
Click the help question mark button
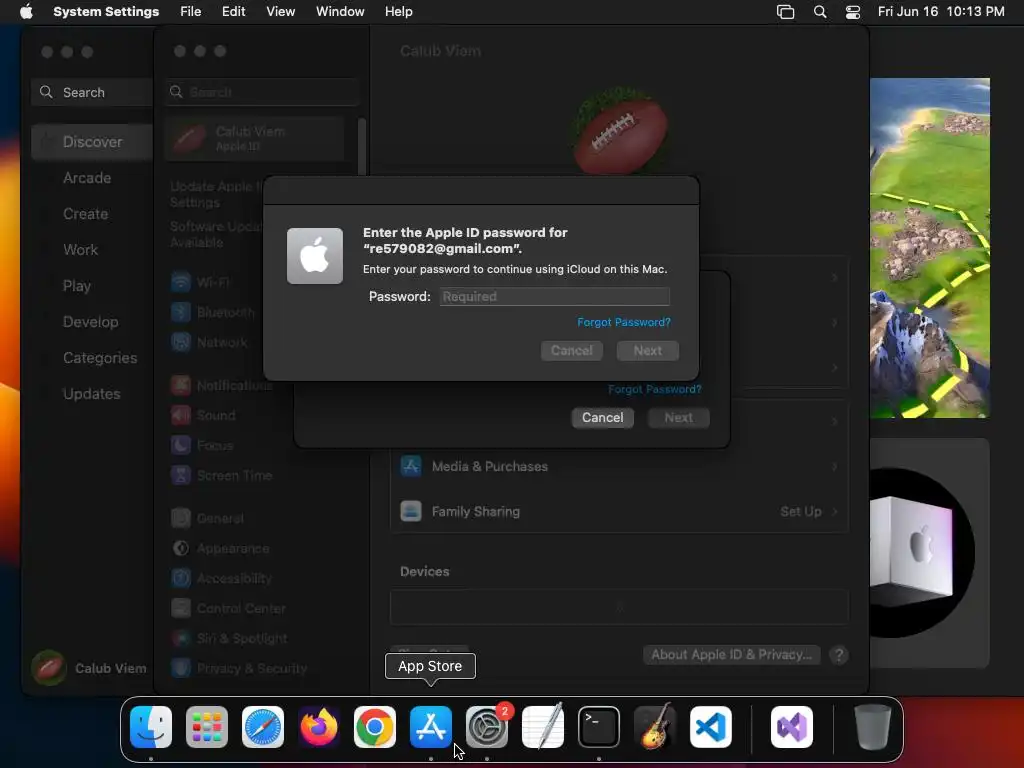(839, 655)
